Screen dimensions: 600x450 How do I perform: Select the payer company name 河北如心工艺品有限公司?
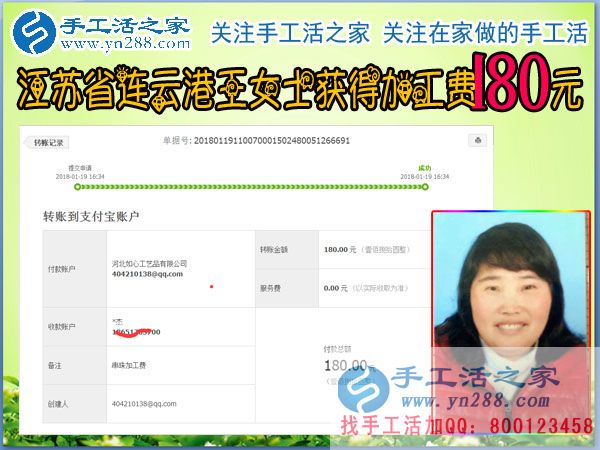(x=149, y=264)
